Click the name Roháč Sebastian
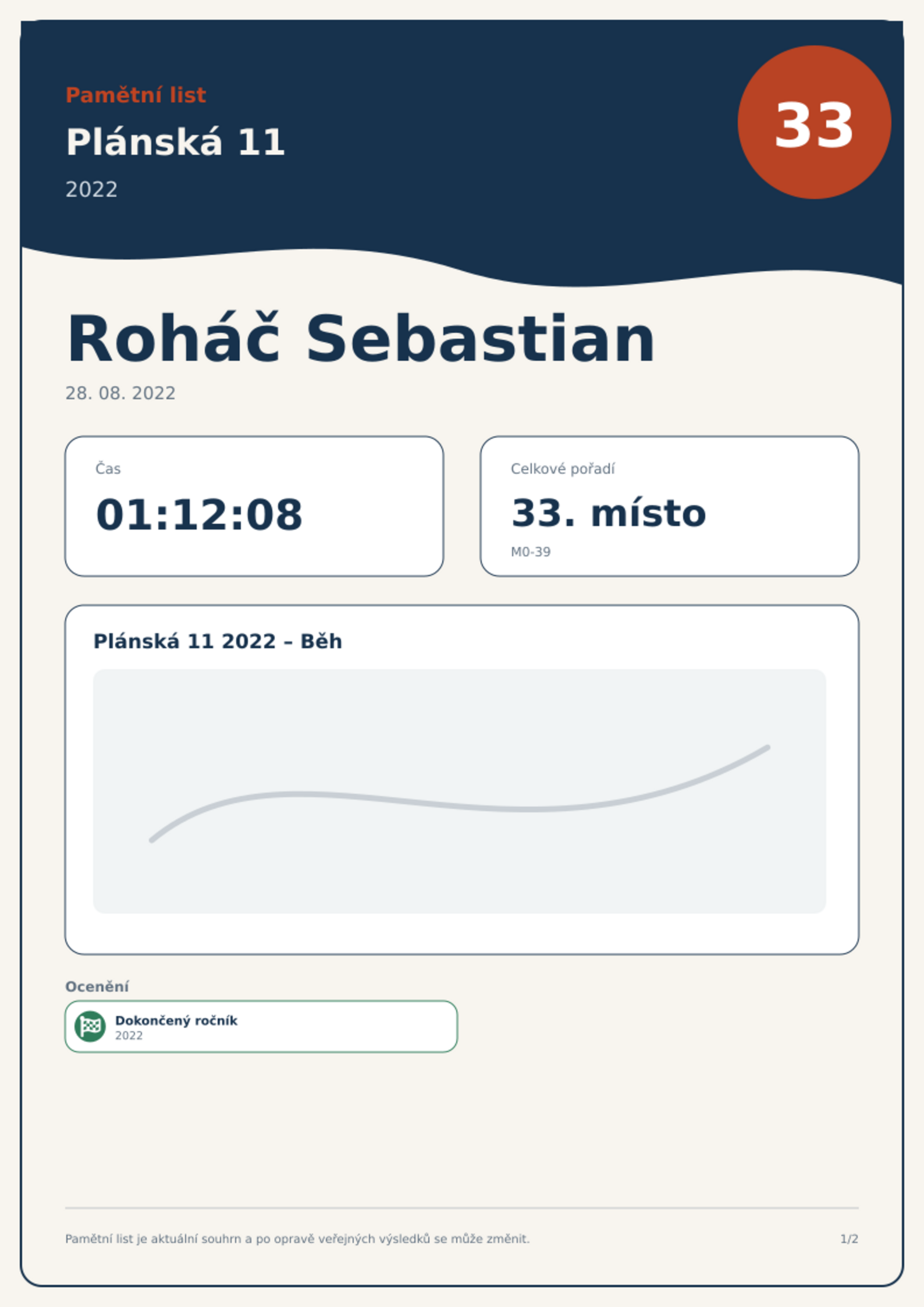The height and width of the screenshot is (1307, 924). (x=361, y=339)
